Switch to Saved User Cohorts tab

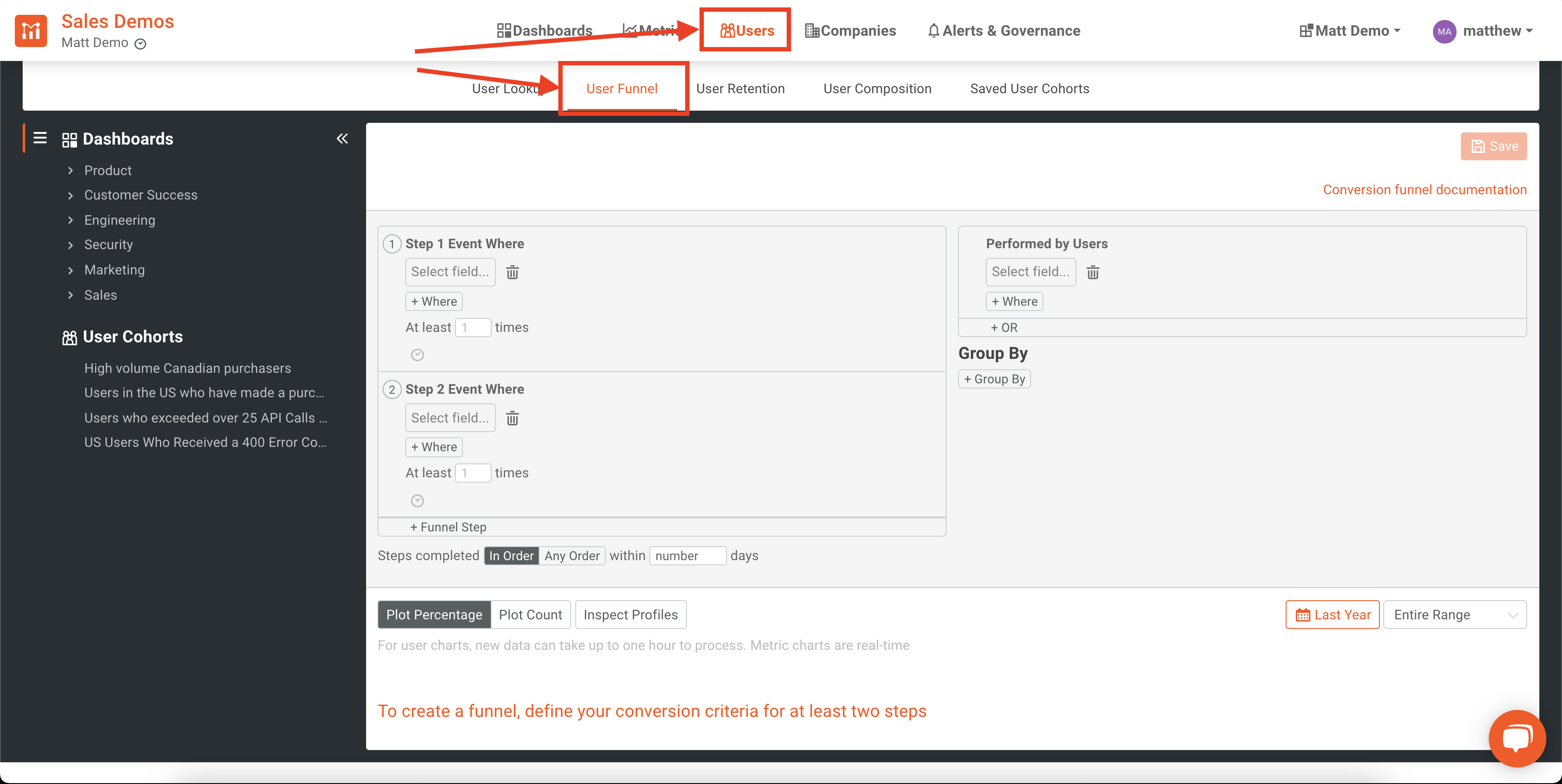tap(1029, 88)
